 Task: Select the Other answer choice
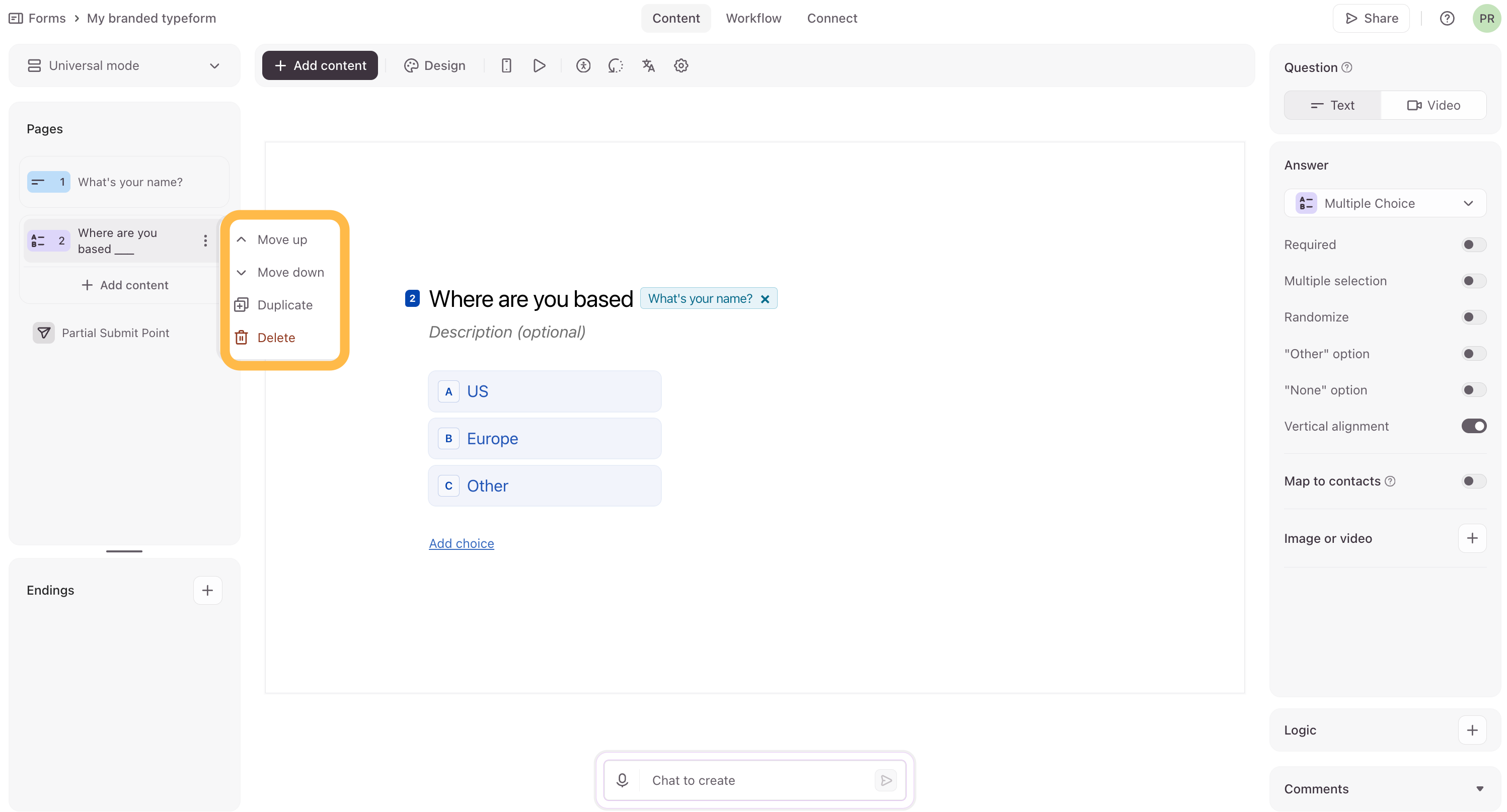click(544, 486)
